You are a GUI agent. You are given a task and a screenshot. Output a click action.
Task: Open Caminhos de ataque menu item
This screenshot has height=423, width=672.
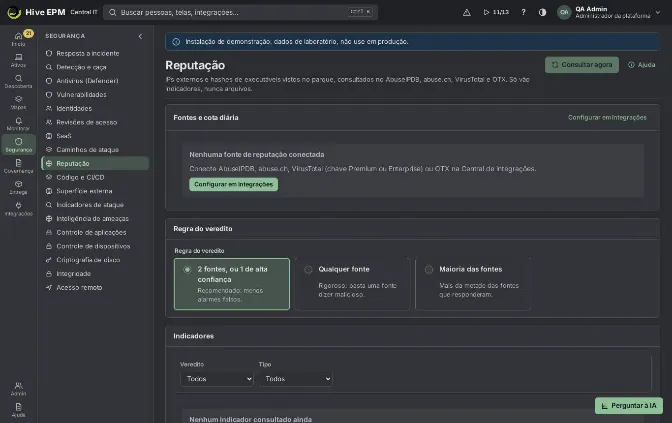click(x=95, y=150)
